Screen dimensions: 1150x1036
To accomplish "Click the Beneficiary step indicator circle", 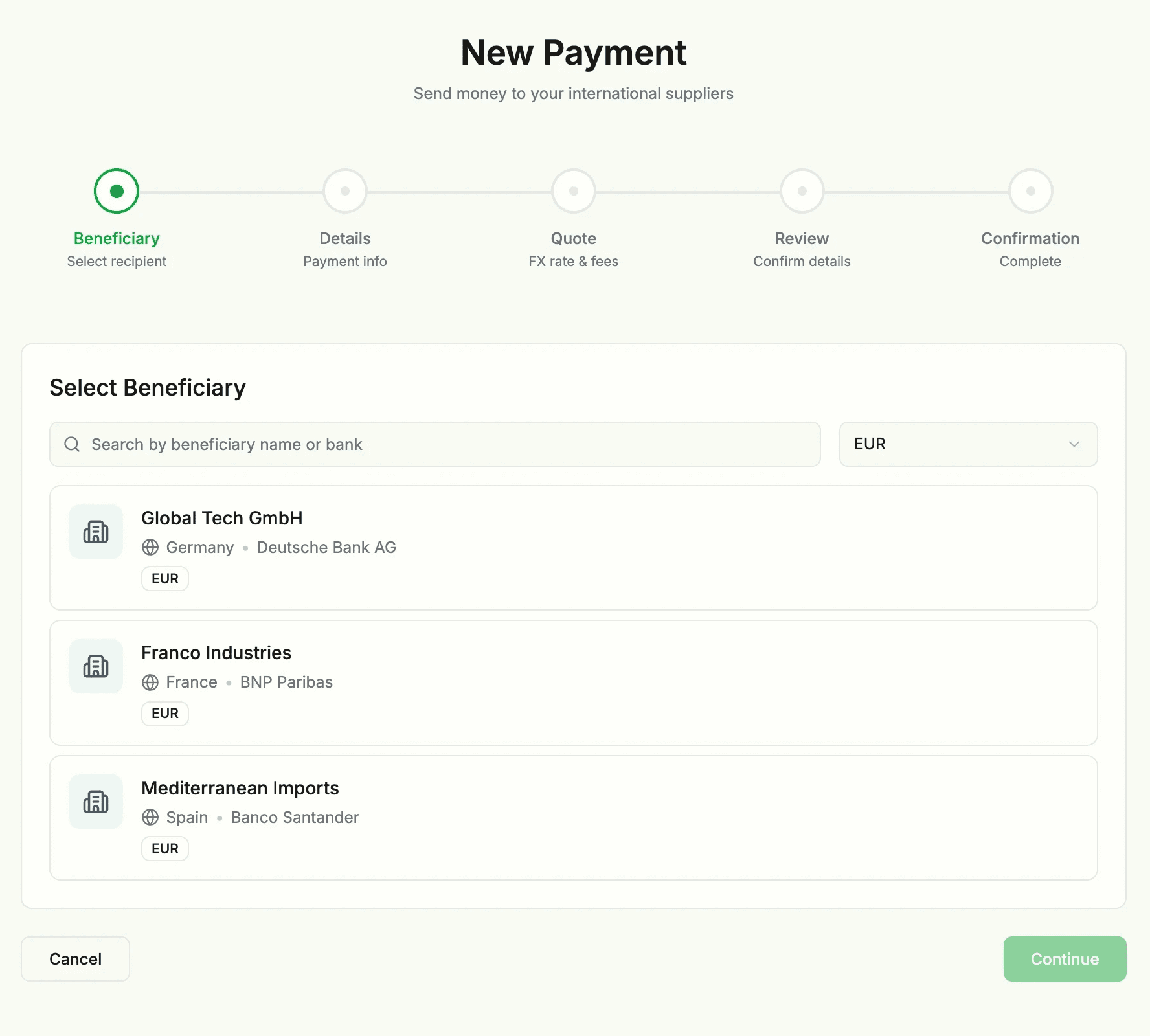I will [x=117, y=190].
